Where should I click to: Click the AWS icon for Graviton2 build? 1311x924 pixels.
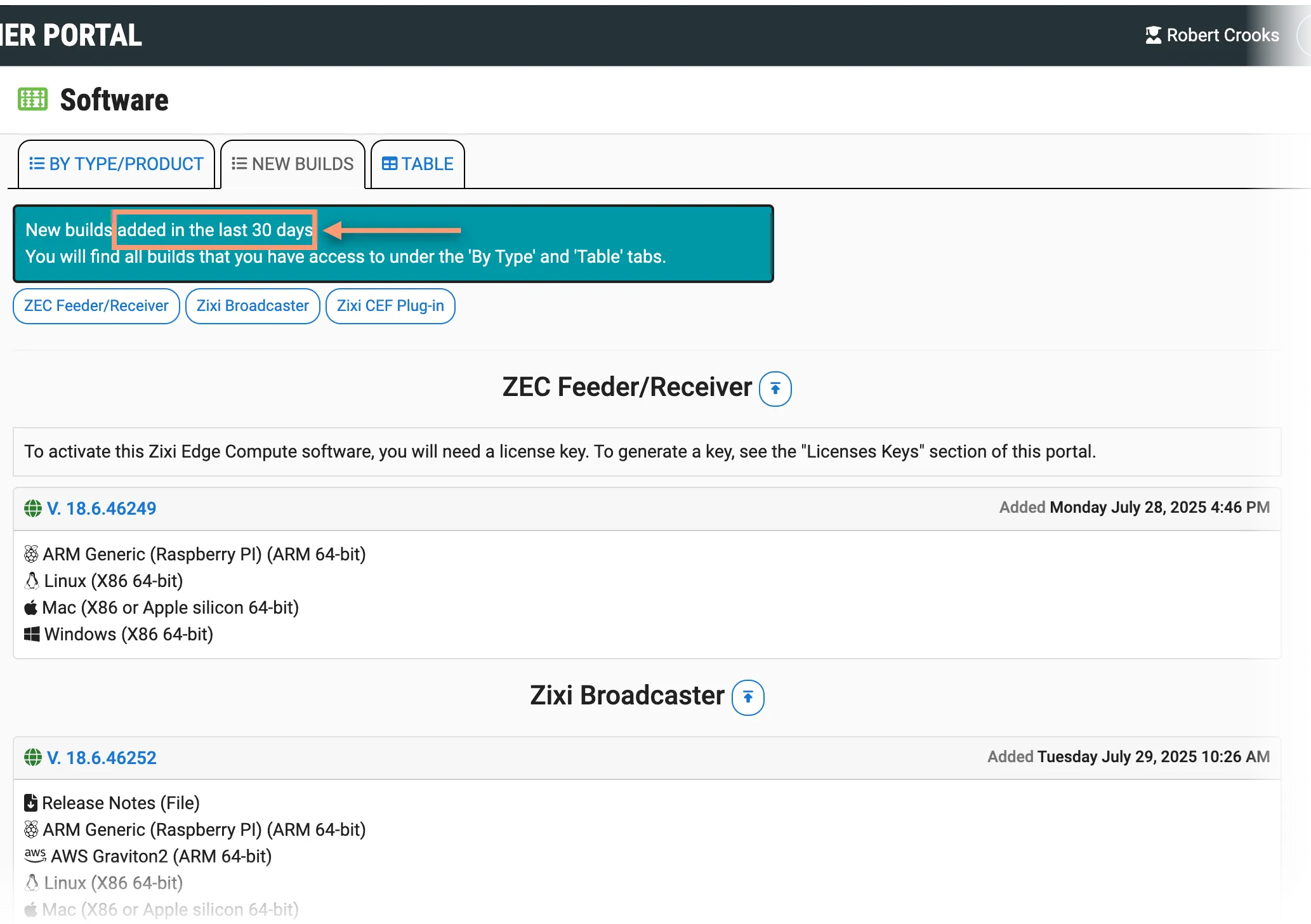pyautogui.click(x=35, y=855)
